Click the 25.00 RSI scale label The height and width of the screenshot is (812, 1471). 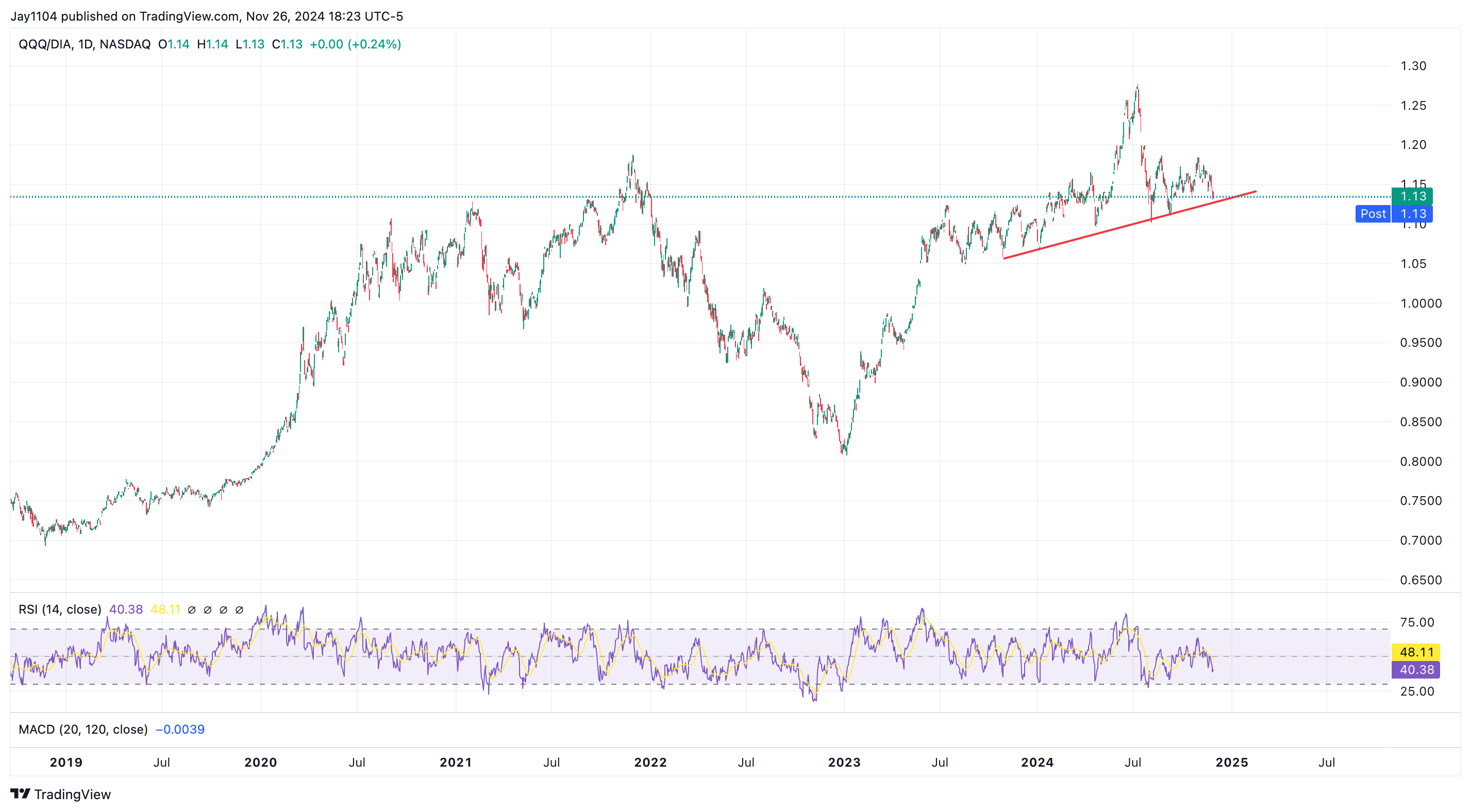tap(1417, 691)
